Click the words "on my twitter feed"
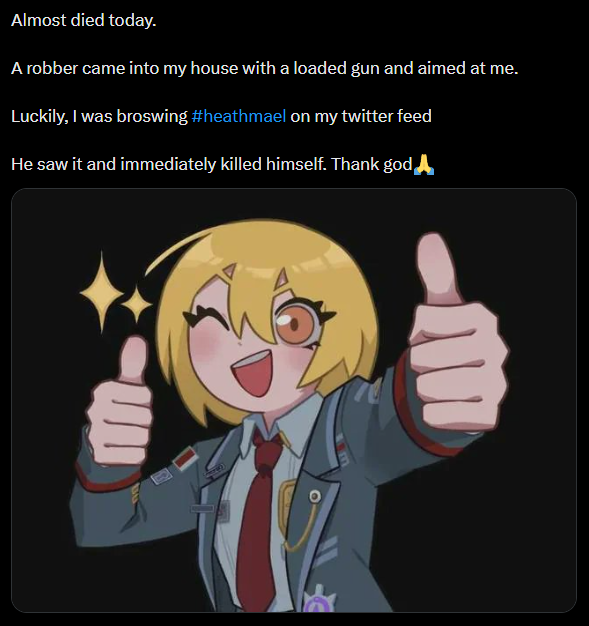This screenshot has width=589, height=626. [x=361, y=116]
